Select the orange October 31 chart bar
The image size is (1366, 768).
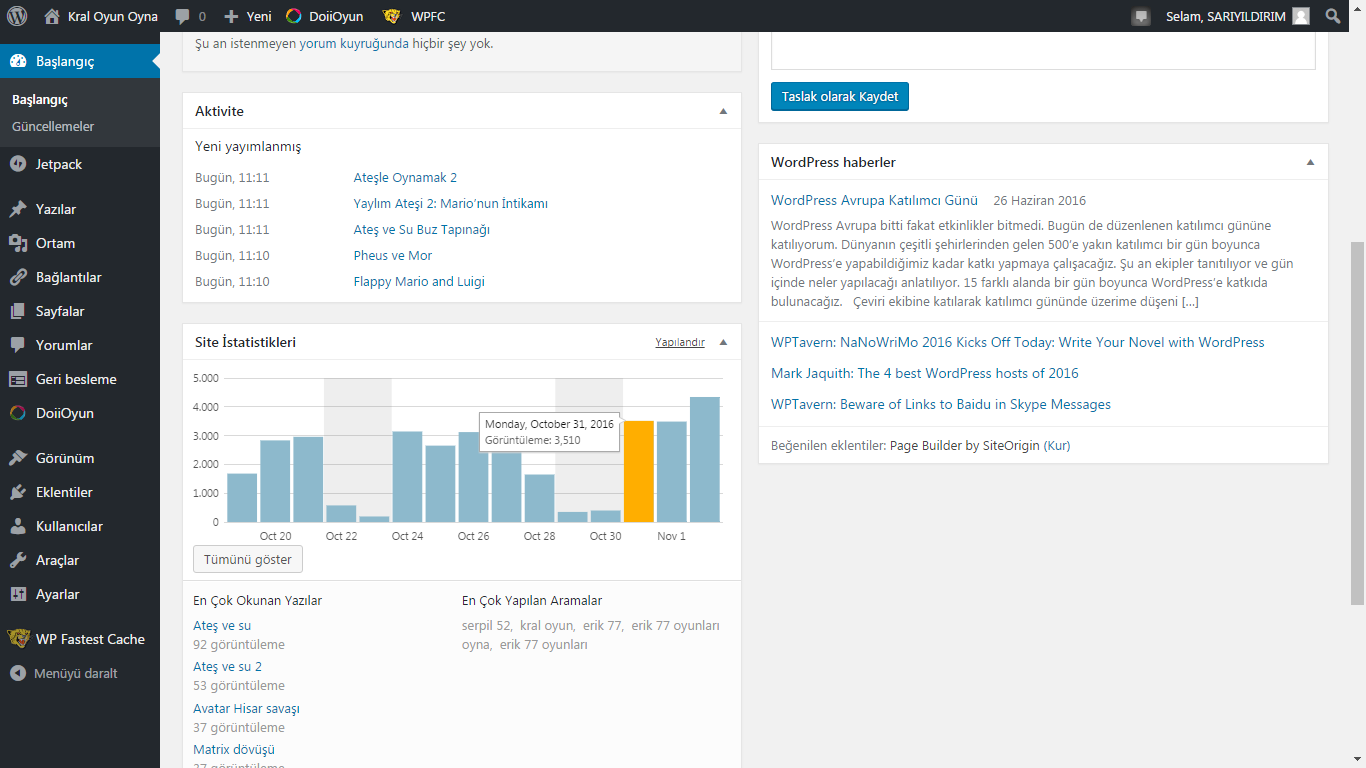[639, 471]
